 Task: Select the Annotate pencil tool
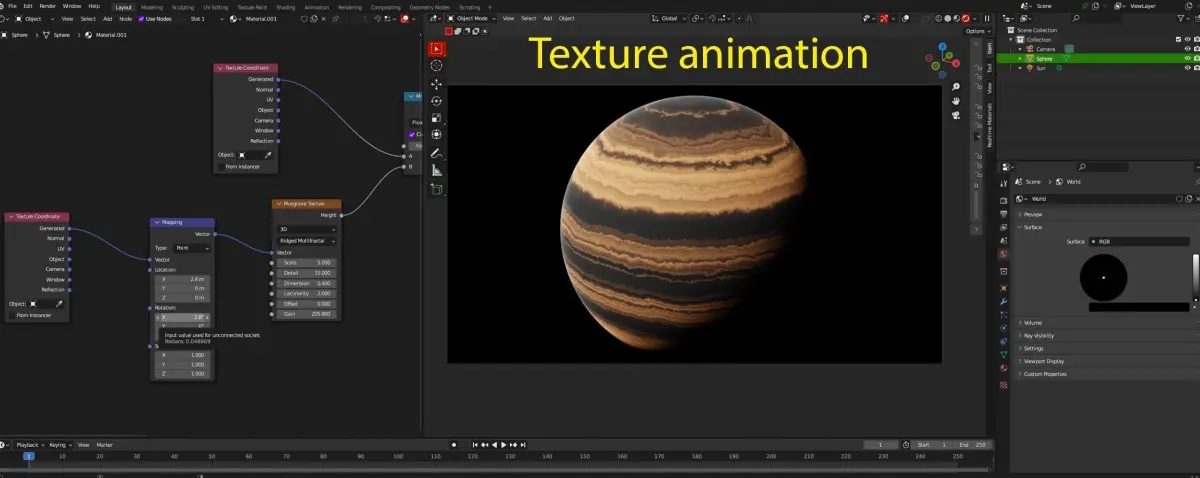click(x=437, y=154)
